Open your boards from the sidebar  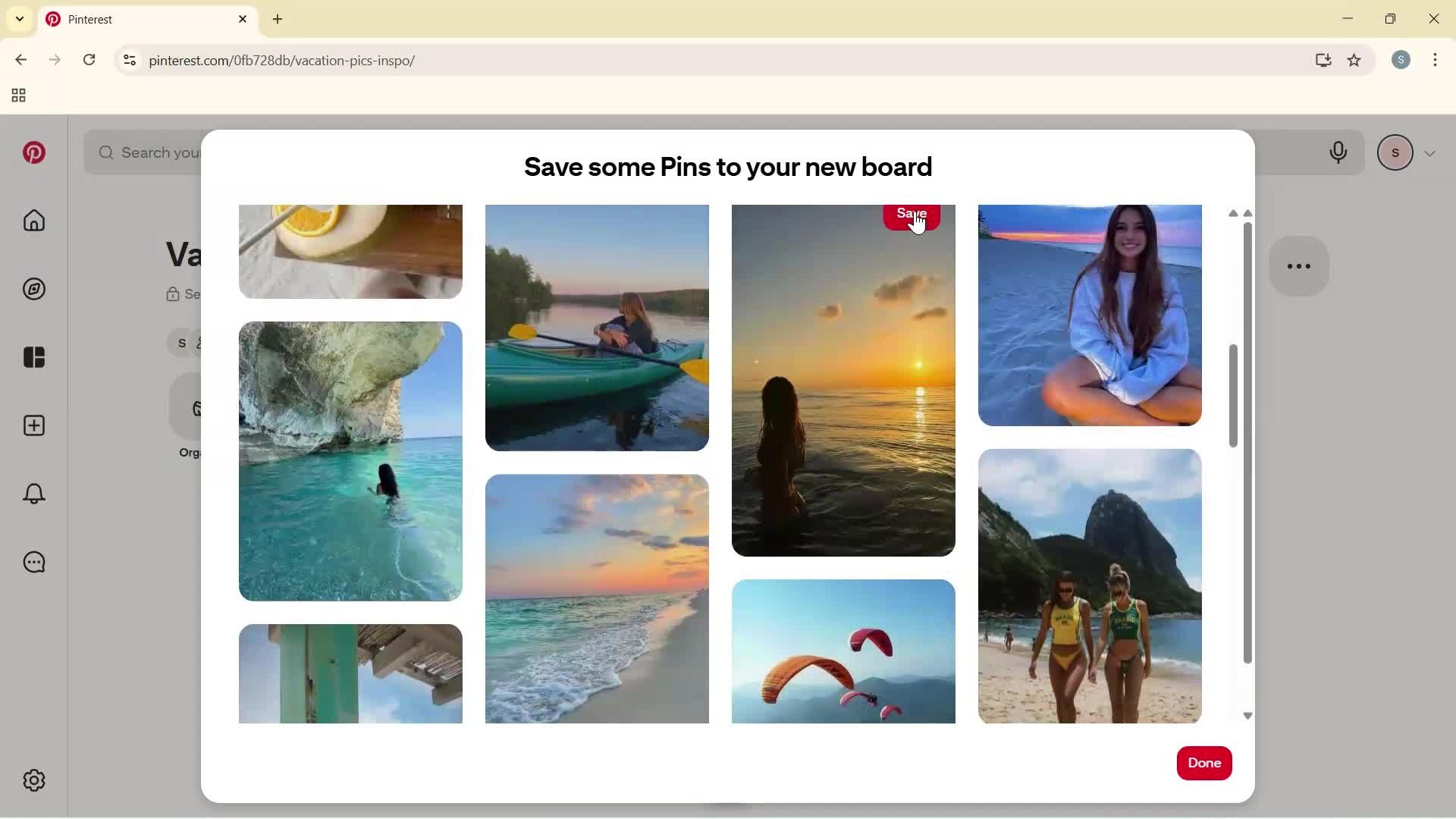click(x=33, y=357)
